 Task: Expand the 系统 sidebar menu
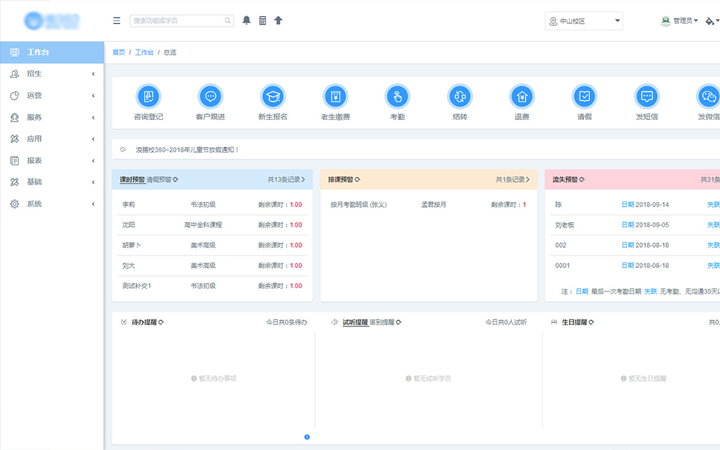52,203
